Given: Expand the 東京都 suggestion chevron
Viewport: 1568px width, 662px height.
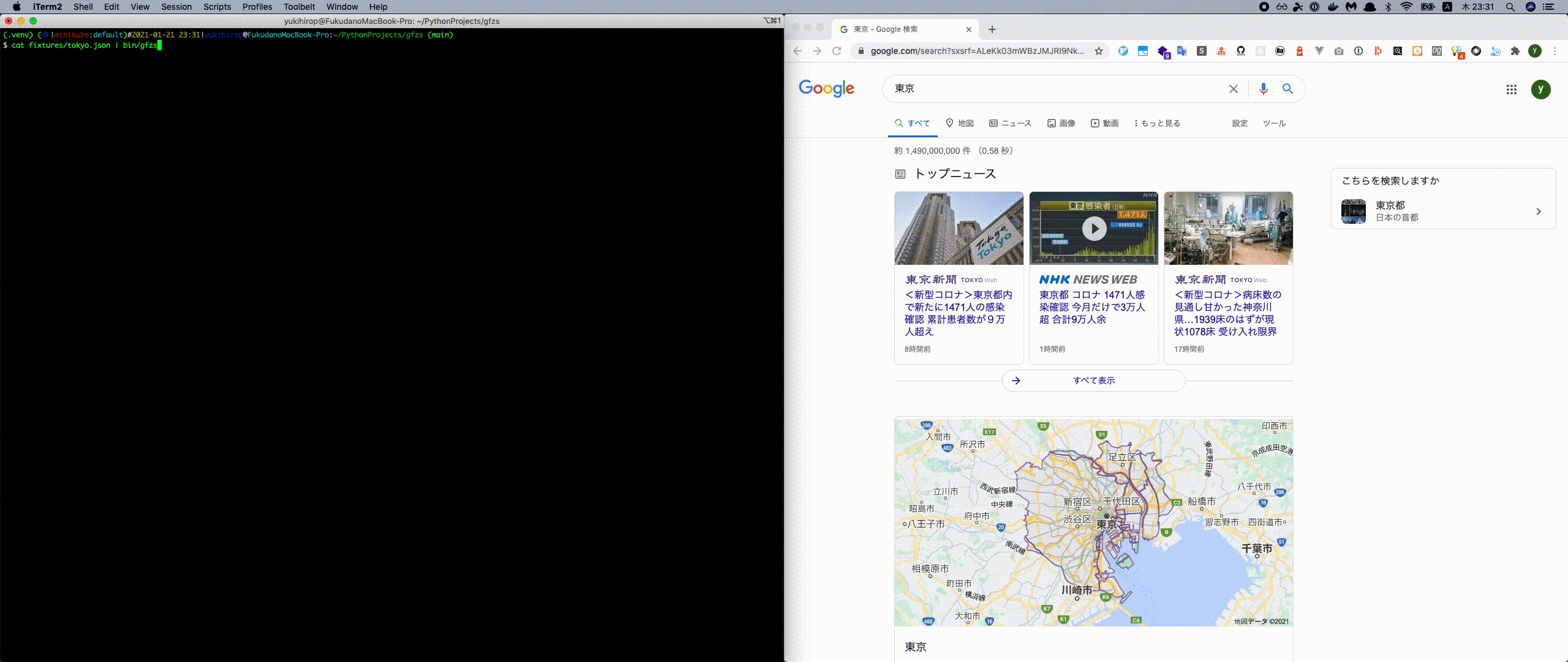Looking at the screenshot, I should point(1538,211).
